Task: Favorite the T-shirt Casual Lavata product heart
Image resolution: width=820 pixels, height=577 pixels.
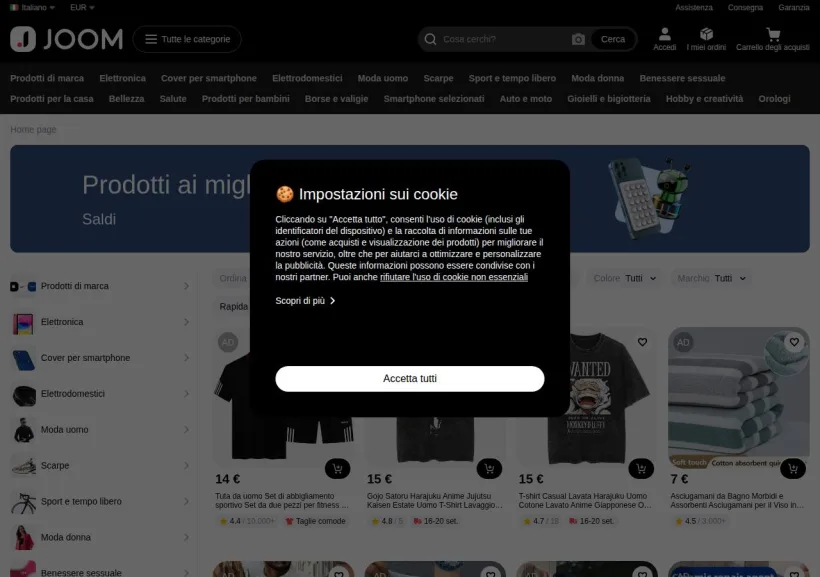Action: coord(642,342)
